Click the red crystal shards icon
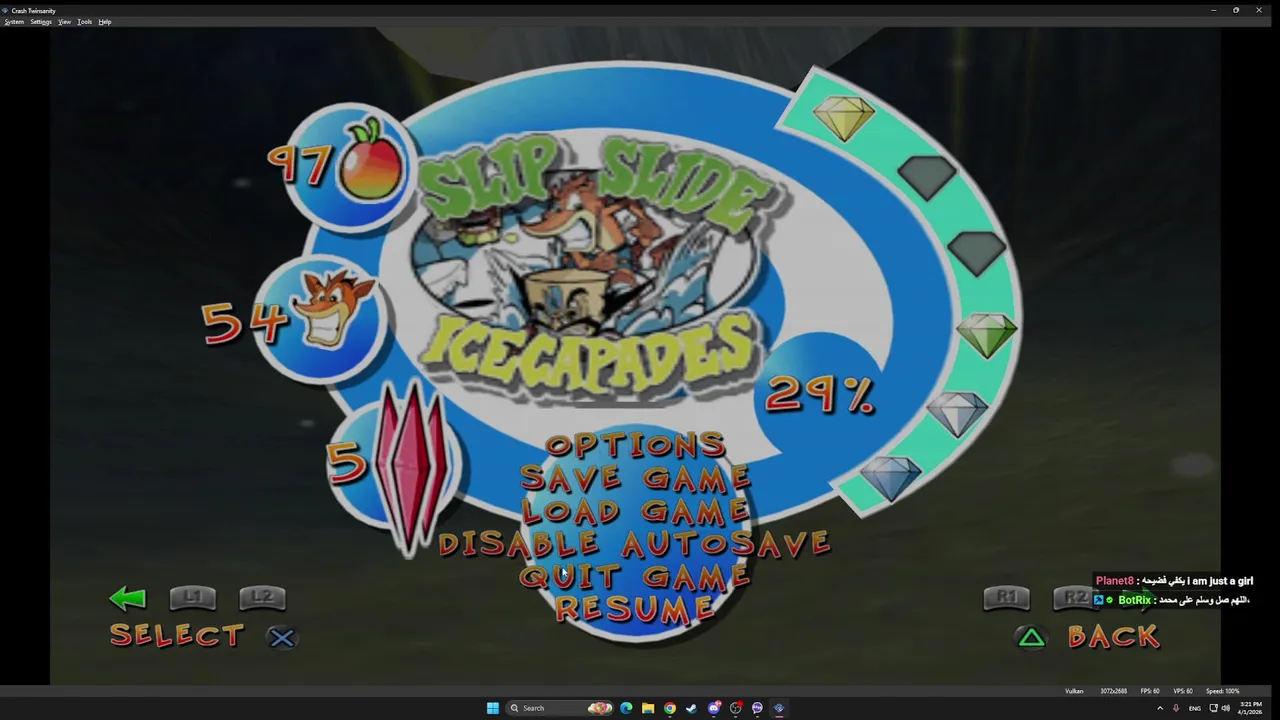 click(410, 470)
